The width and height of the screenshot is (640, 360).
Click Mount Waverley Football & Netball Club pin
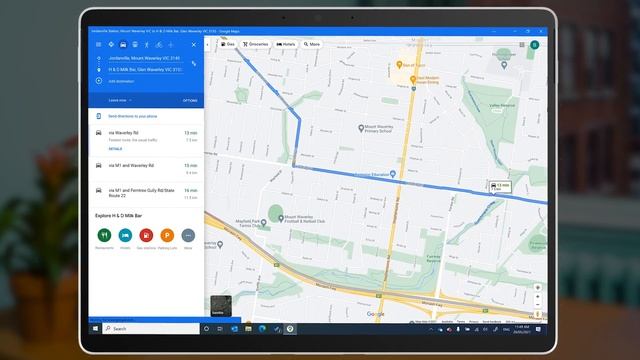[281, 219]
